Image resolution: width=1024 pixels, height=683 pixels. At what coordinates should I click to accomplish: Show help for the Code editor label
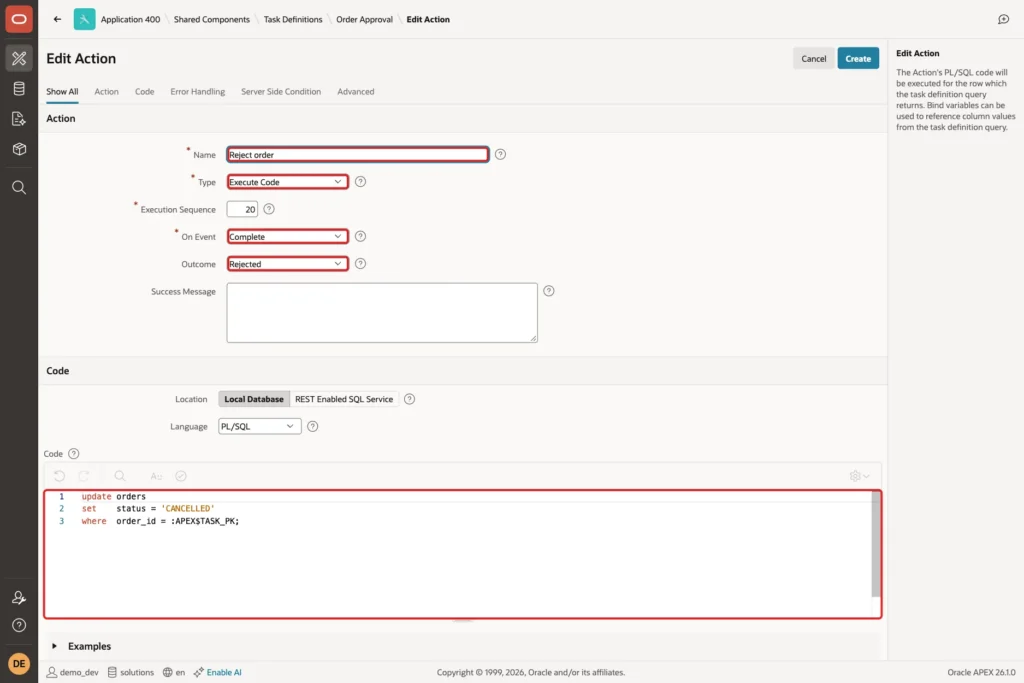(x=74, y=453)
